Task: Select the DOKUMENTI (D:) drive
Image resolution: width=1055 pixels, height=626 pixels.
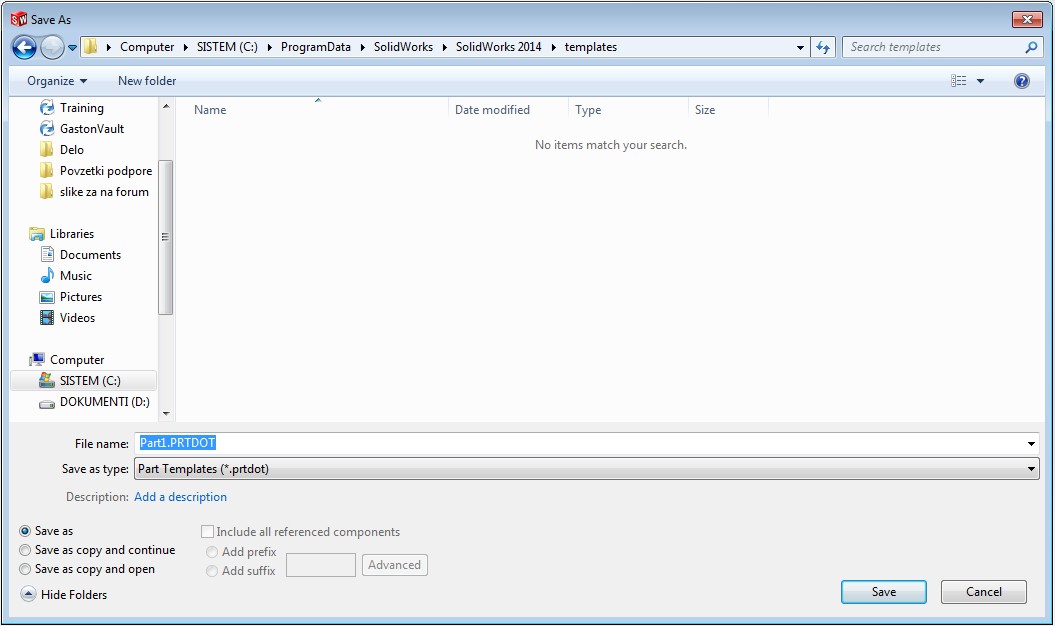Action: pos(104,402)
